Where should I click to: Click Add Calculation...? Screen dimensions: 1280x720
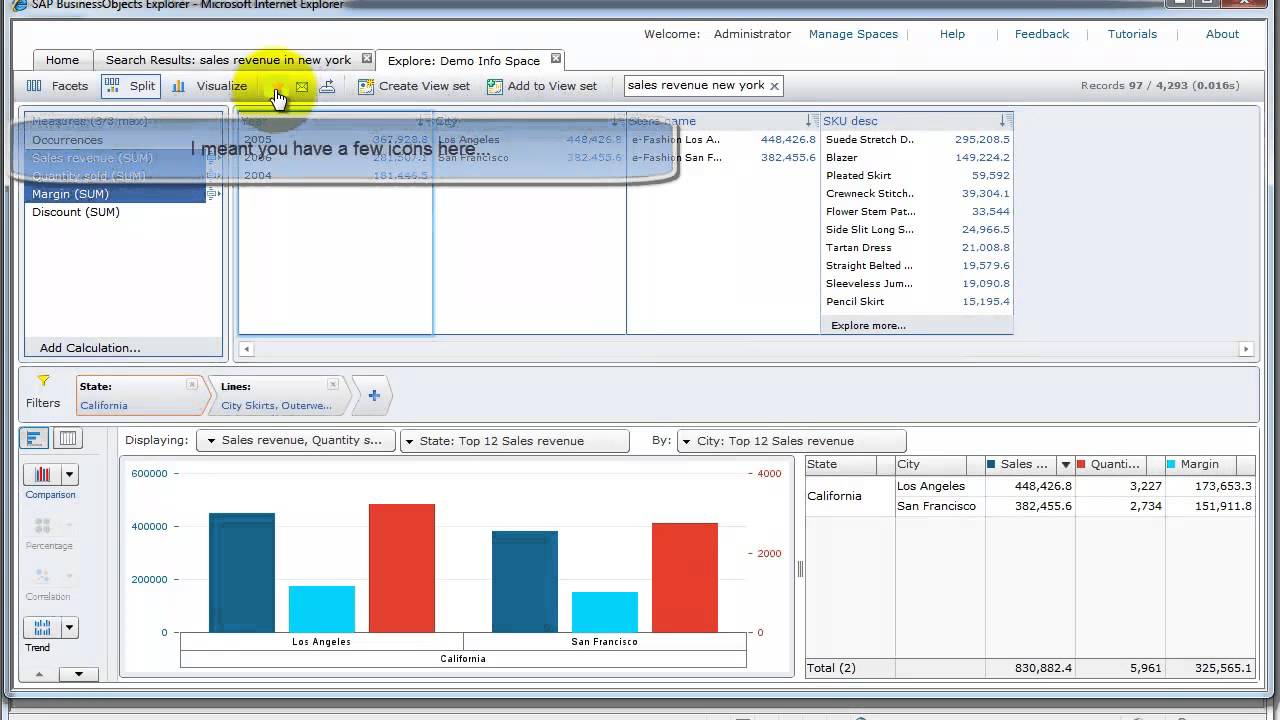(90, 348)
